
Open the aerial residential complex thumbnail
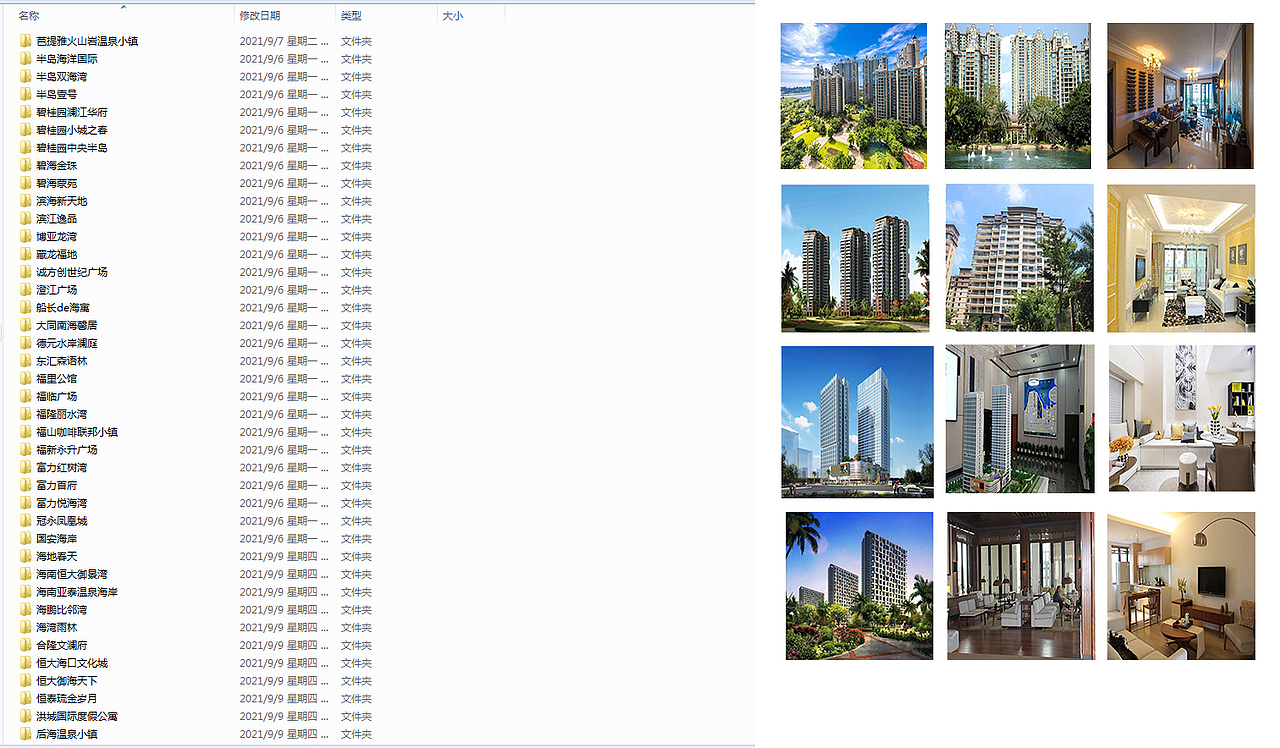(x=854, y=96)
